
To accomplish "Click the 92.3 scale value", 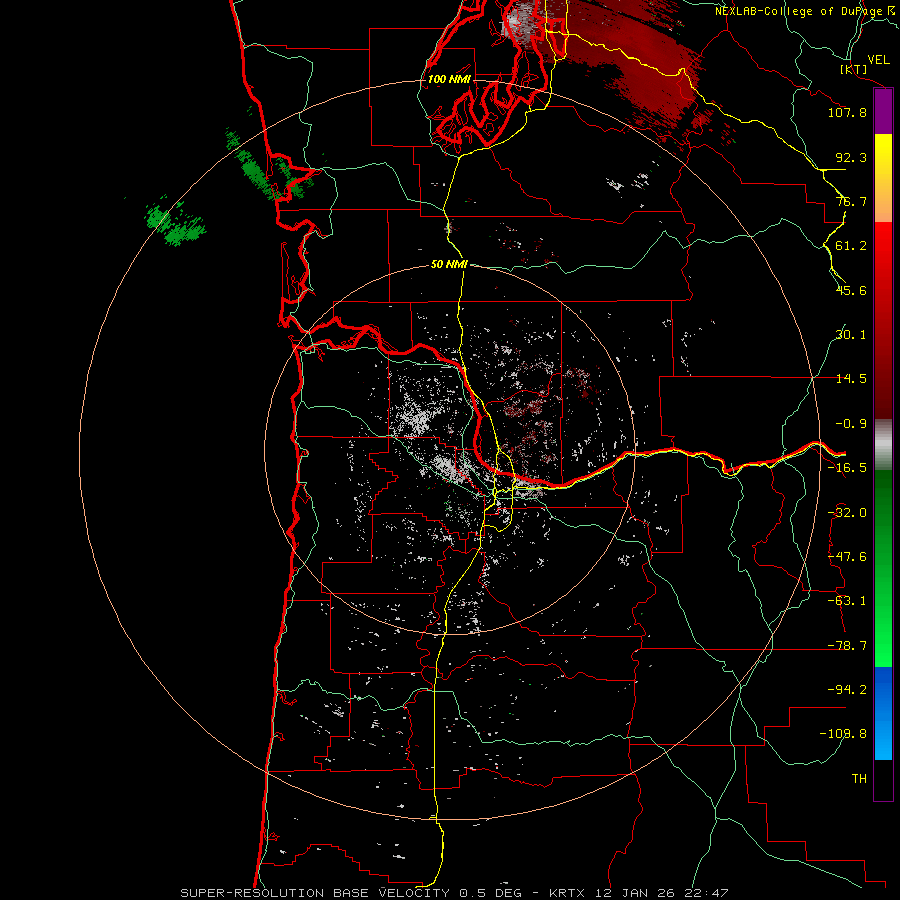I will coord(851,157).
